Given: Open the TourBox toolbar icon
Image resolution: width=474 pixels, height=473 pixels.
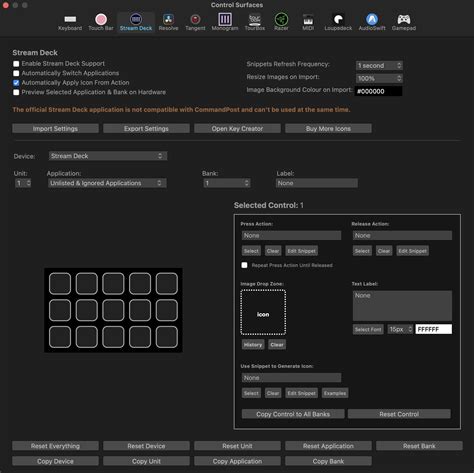Looking at the screenshot, I should click(255, 22).
